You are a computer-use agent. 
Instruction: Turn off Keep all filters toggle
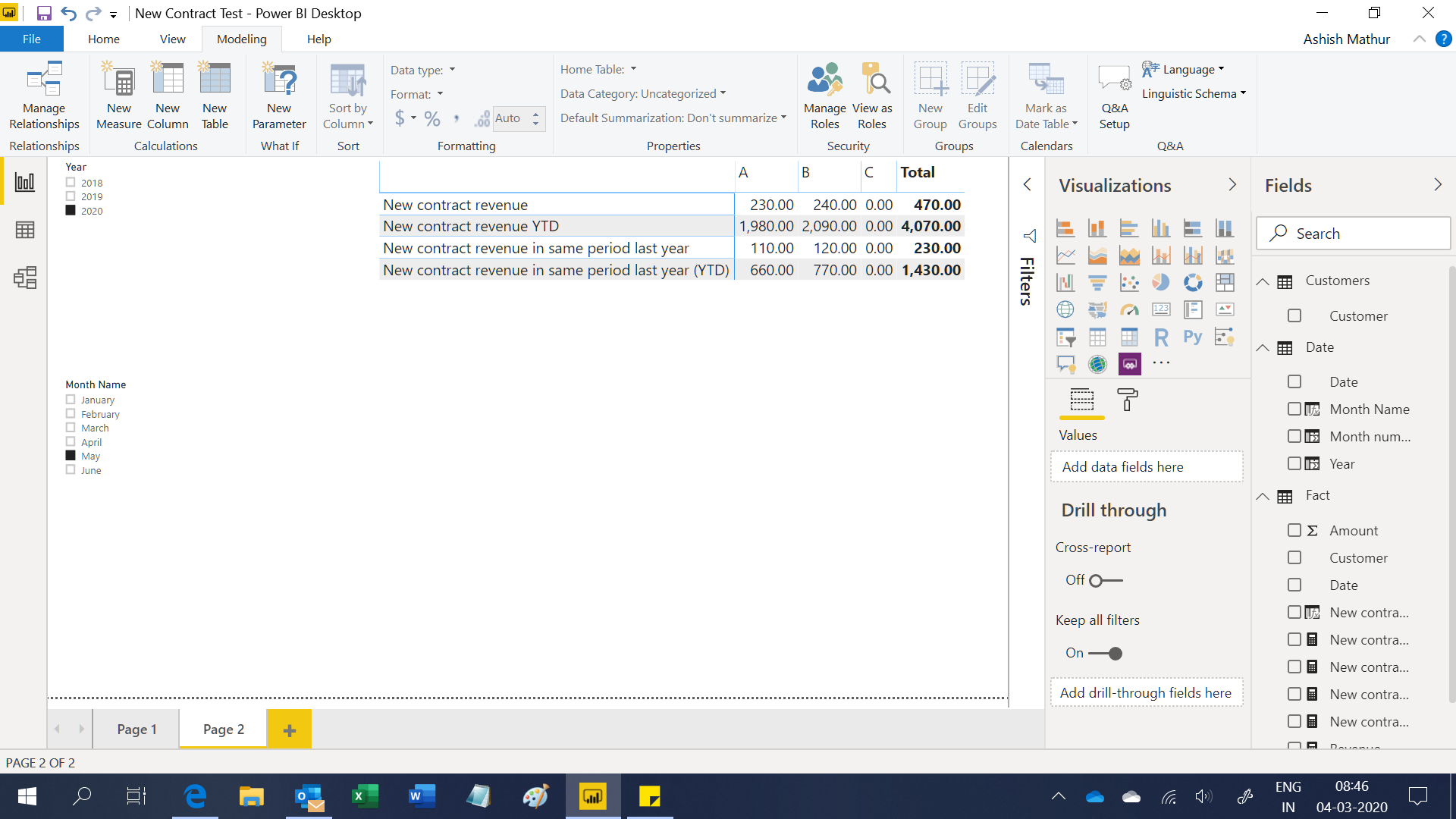click(x=1106, y=654)
